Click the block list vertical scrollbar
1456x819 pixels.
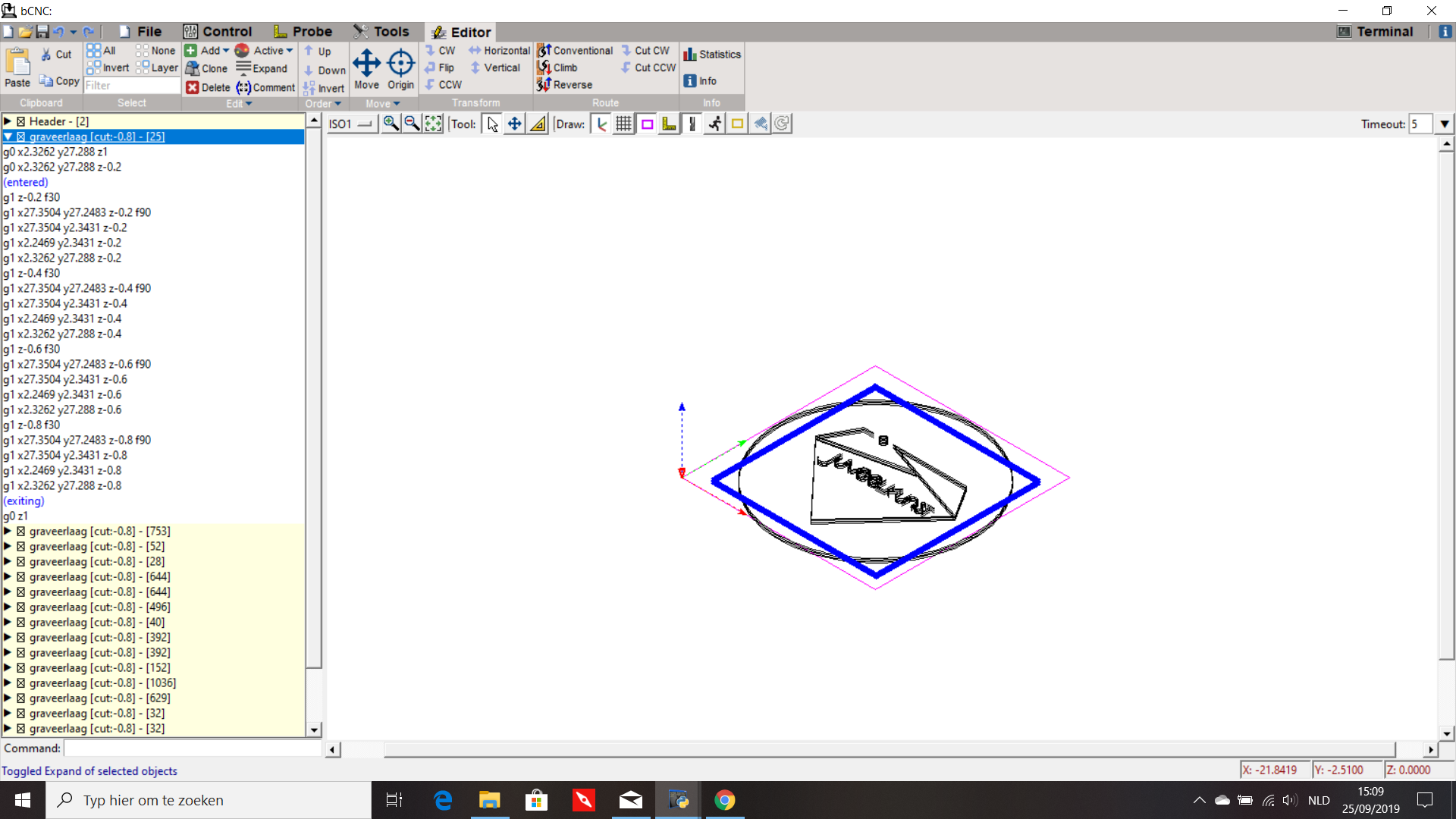click(x=314, y=394)
